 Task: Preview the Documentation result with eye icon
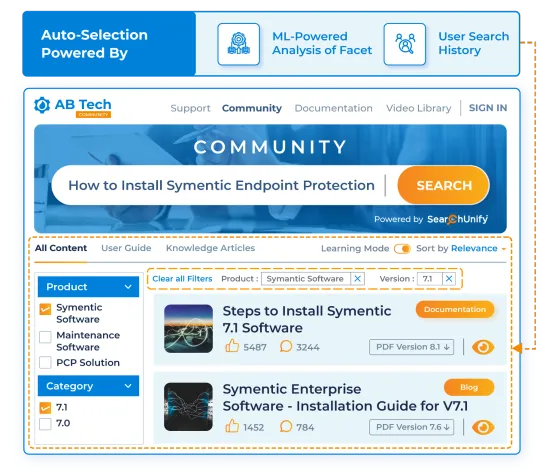(x=483, y=347)
